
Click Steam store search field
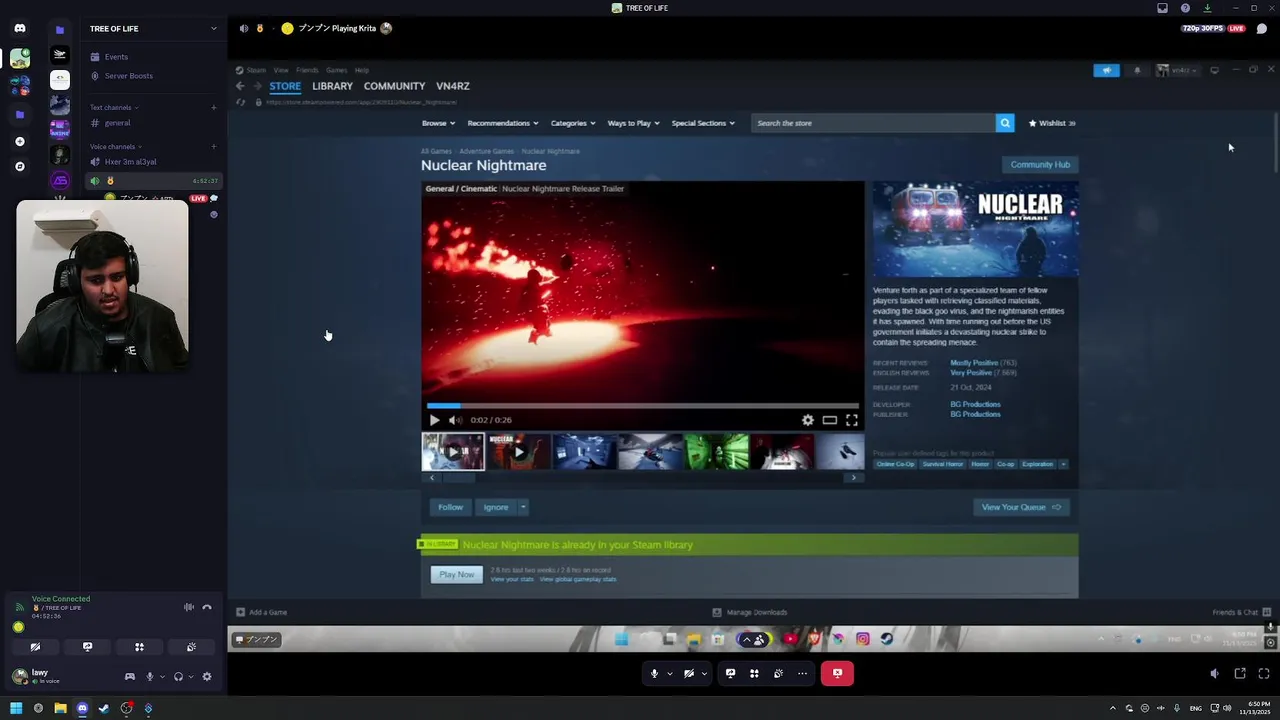[x=873, y=123]
